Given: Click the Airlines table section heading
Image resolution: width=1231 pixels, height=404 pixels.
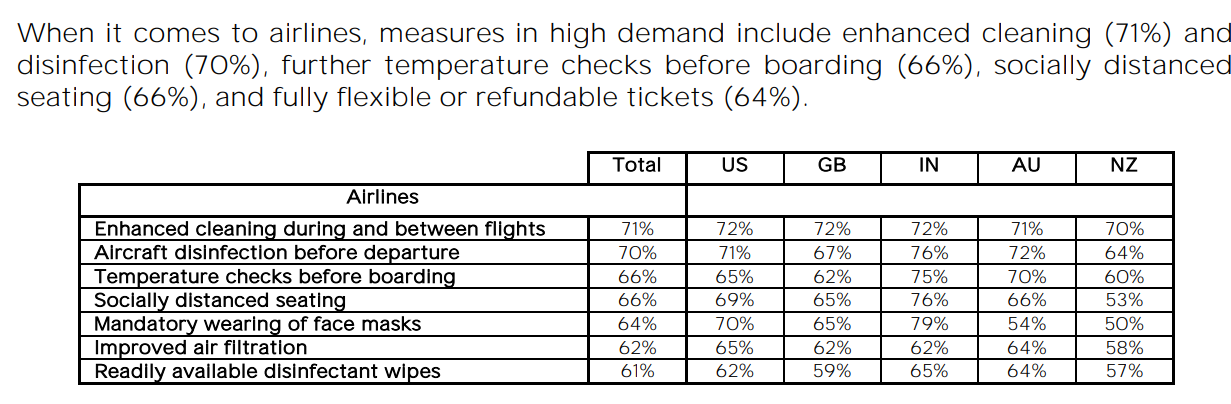Looking at the screenshot, I should pyautogui.click(x=383, y=197).
